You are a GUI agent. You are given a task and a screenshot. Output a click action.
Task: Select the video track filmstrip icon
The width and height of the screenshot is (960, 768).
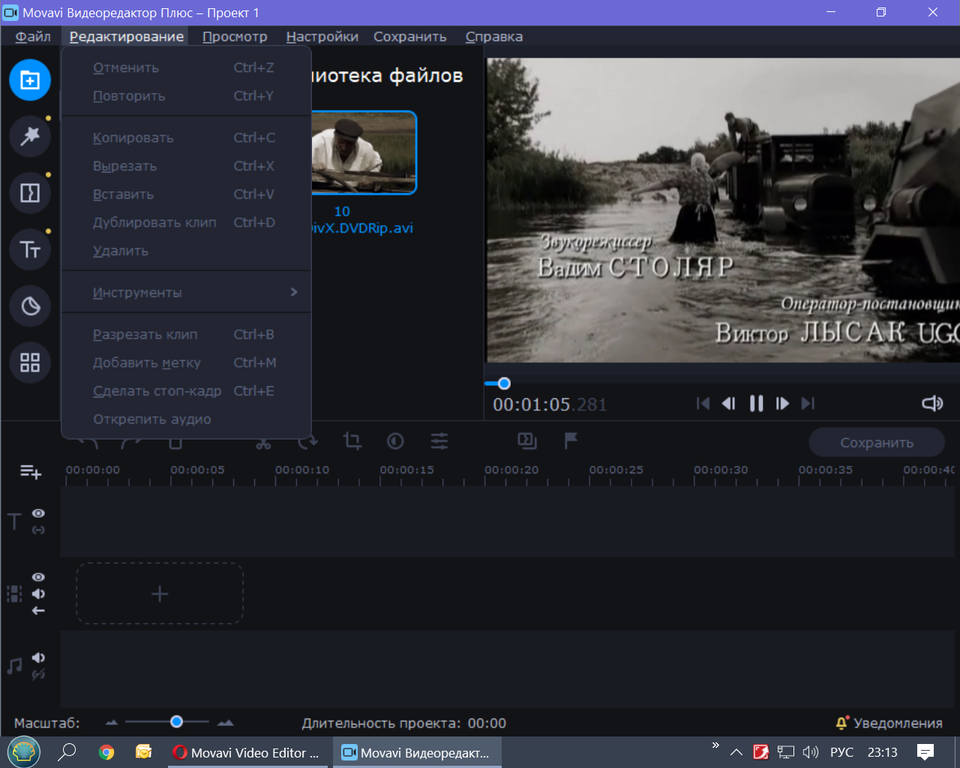pos(14,593)
